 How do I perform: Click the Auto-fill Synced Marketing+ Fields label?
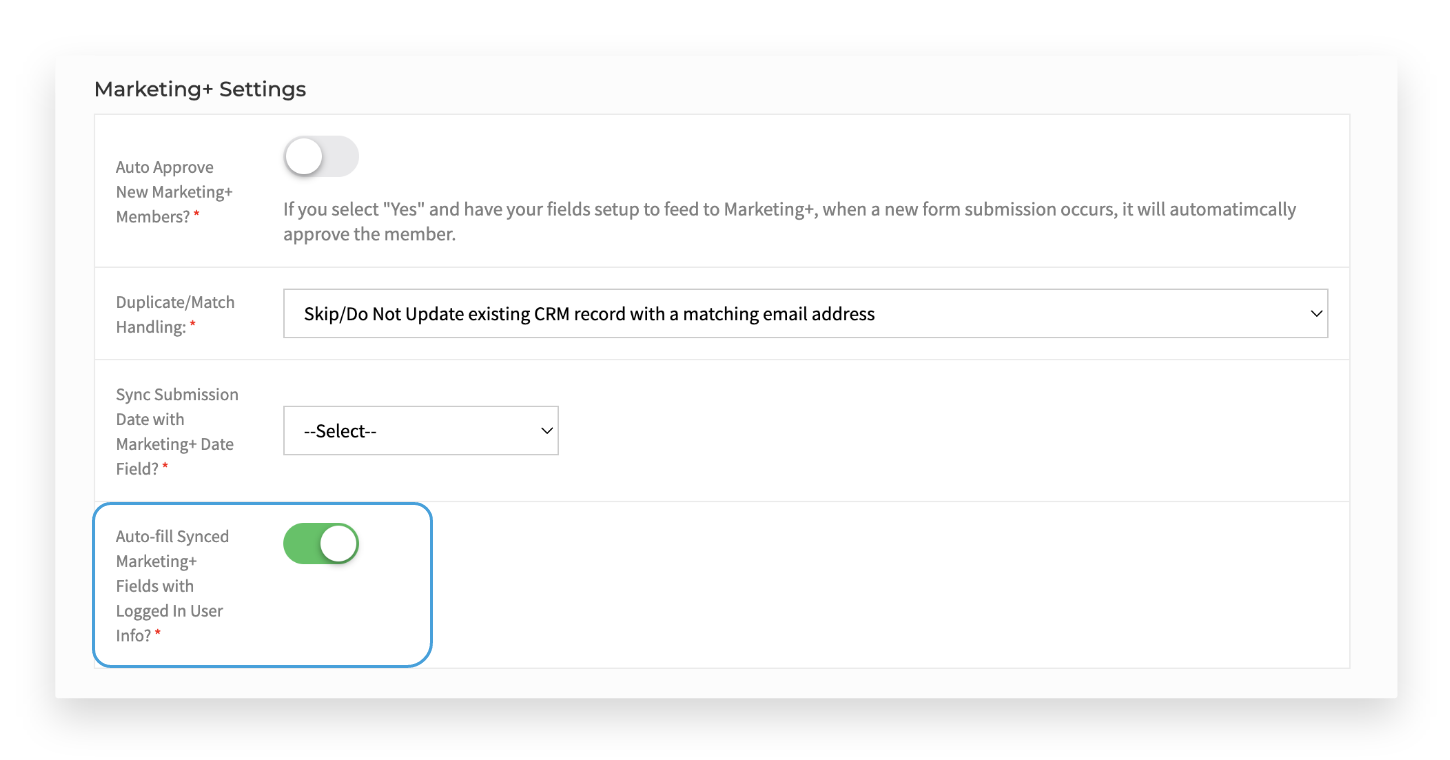pos(170,585)
